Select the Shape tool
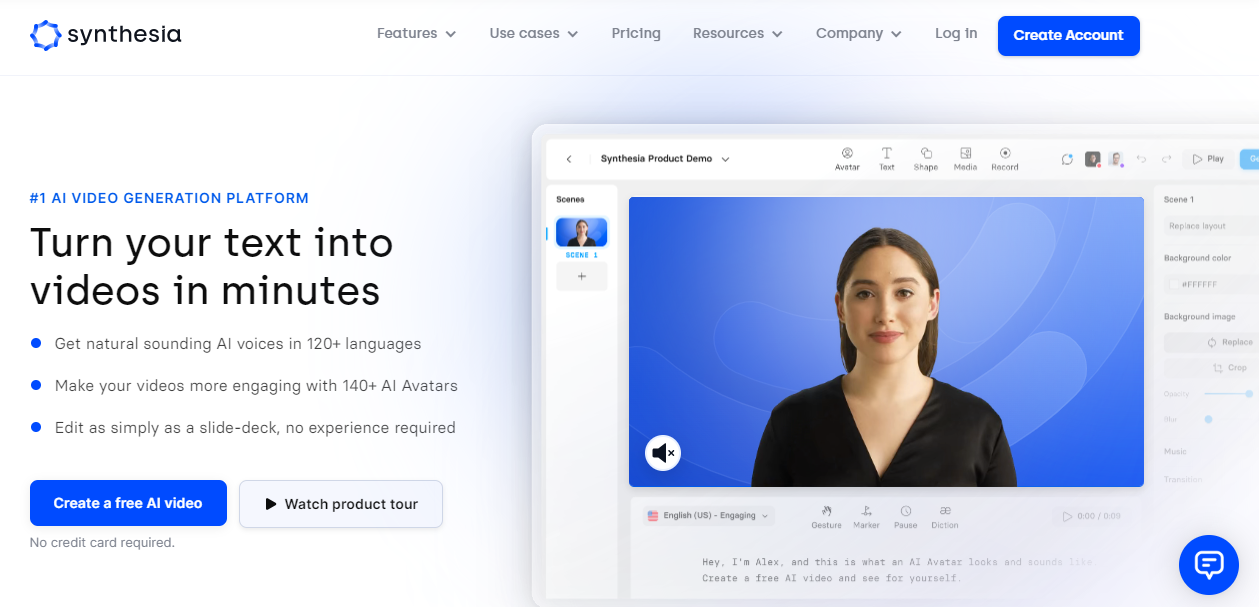 coord(926,159)
